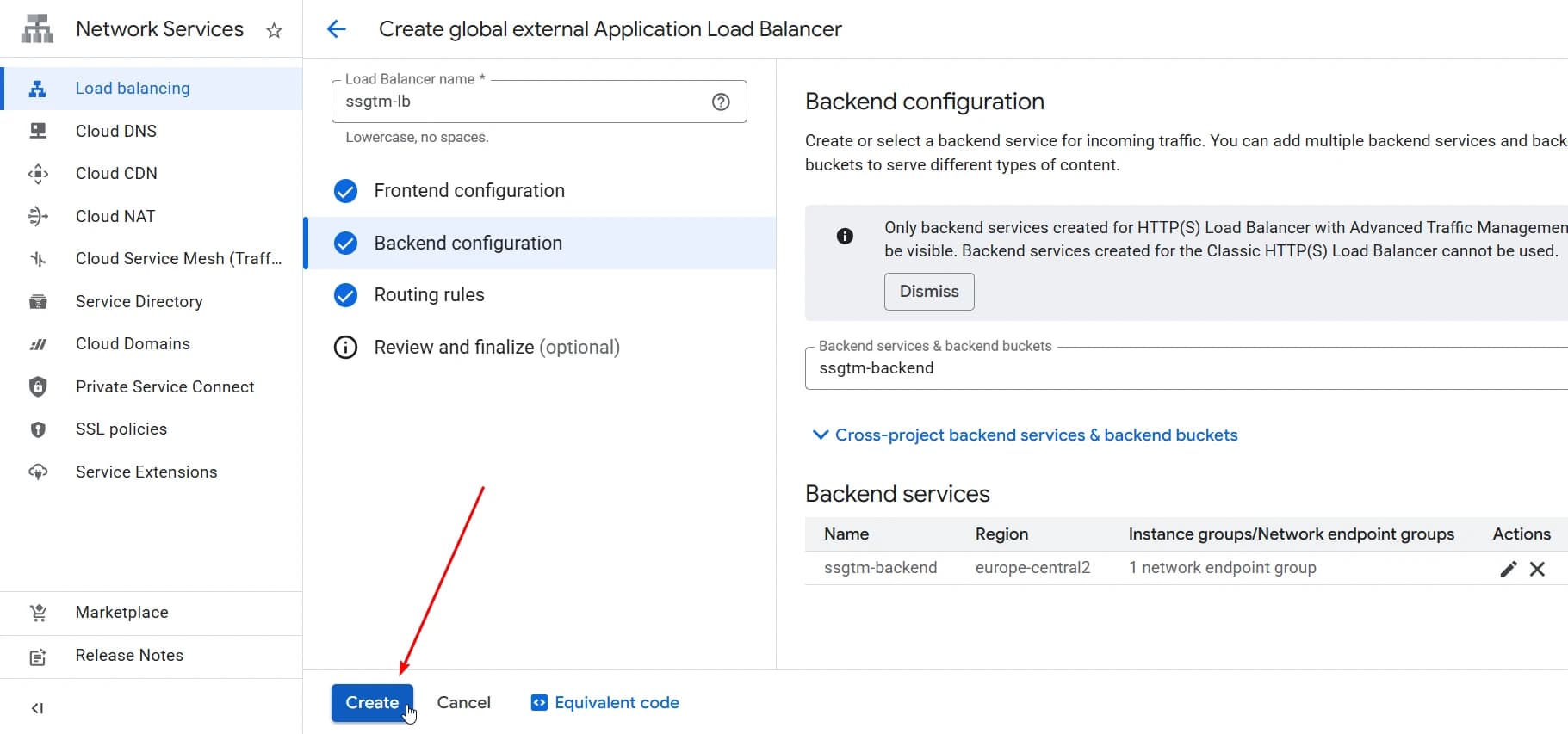This screenshot has height=734, width=1568.
Task: Go back using the left arrow
Action: tap(337, 29)
